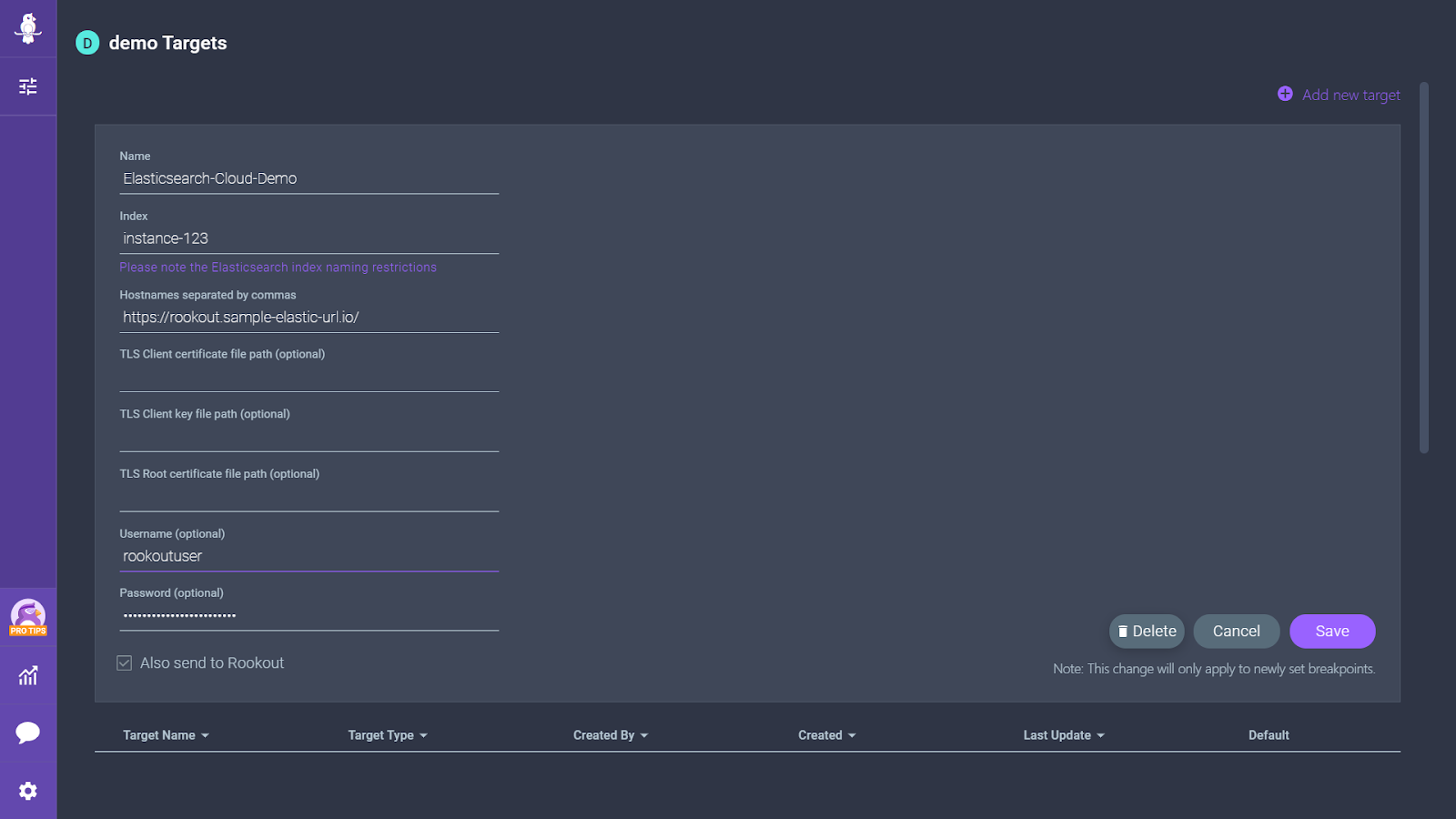Click the vertical scrollbar on the right
Screen dimensions: 1456x819
click(x=1424, y=268)
